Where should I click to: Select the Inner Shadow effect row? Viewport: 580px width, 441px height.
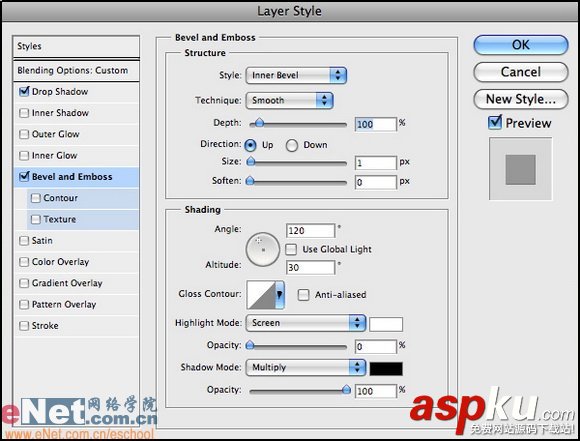click(76, 113)
